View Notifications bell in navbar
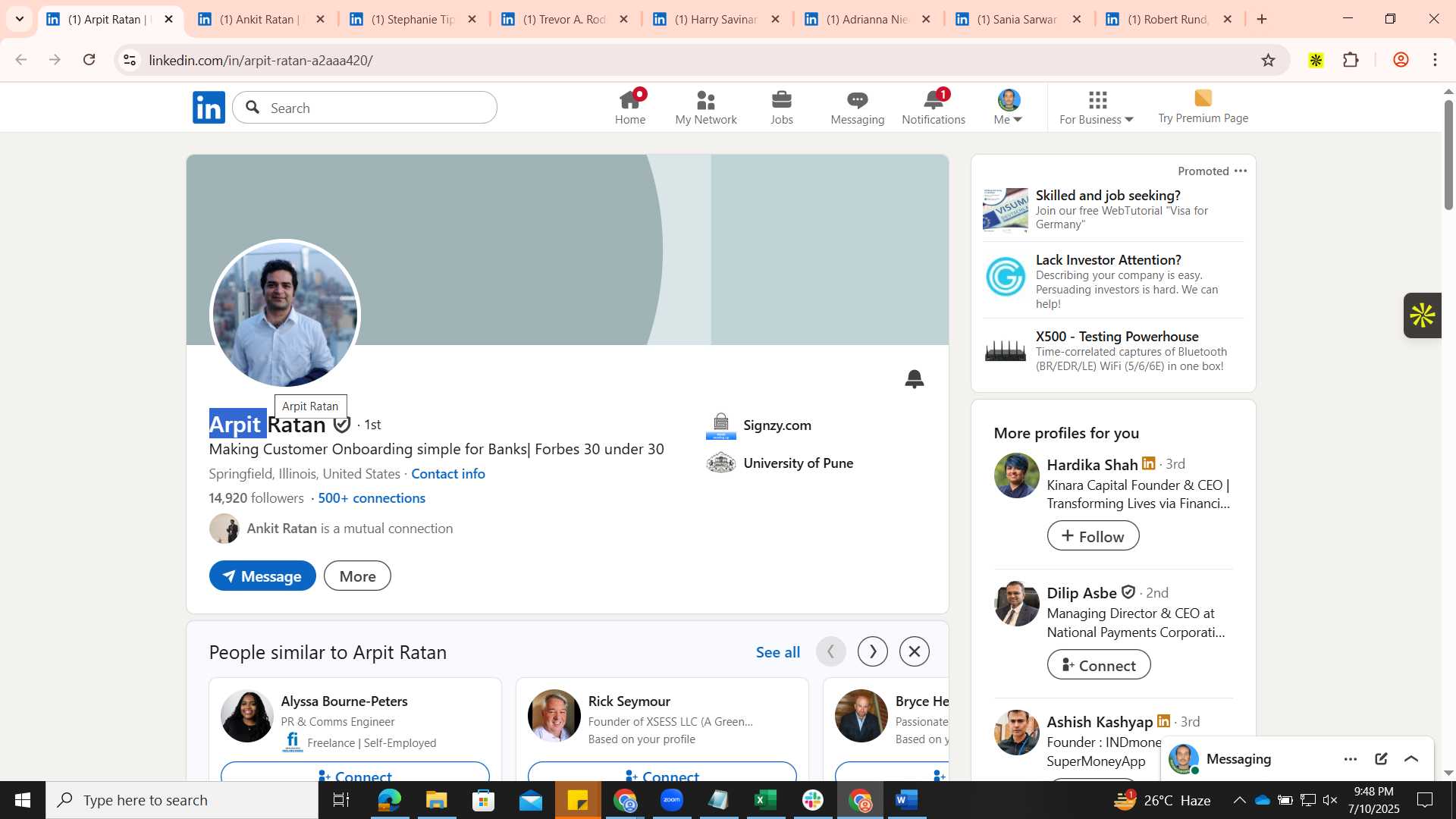The height and width of the screenshot is (819, 1456). 934,108
